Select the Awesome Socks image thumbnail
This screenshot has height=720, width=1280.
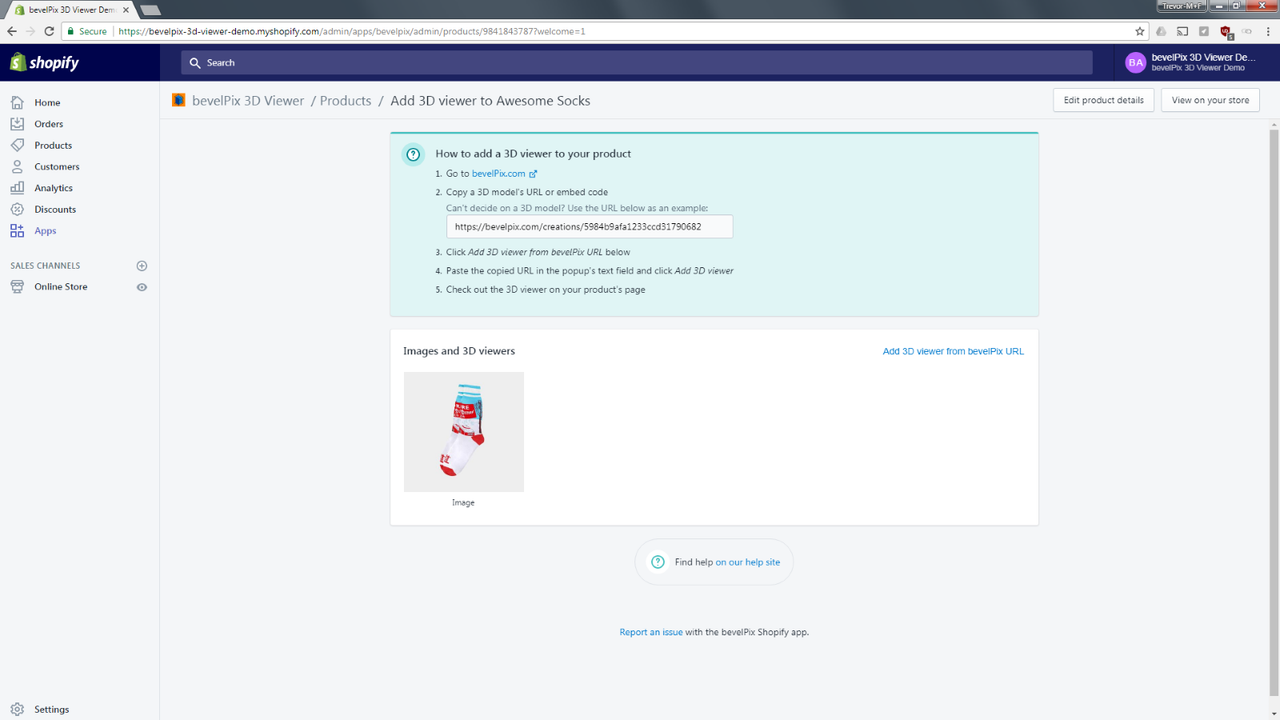[464, 432]
